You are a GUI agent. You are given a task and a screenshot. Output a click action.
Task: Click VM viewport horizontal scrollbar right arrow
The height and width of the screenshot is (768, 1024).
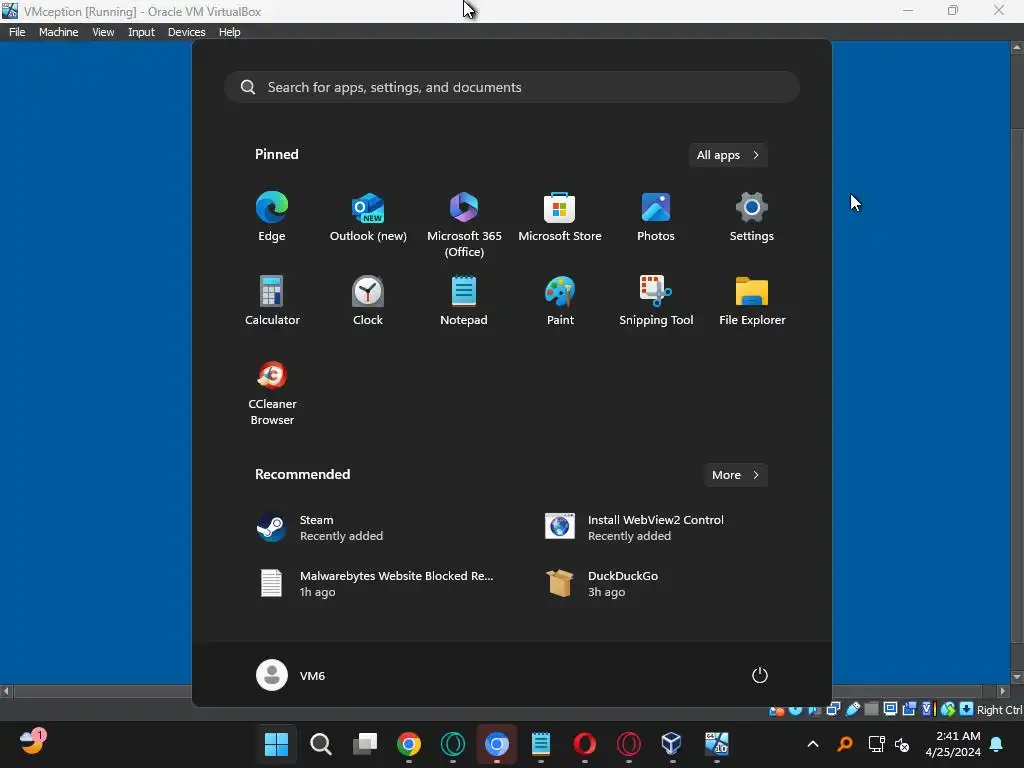[x=1003, y=691]
